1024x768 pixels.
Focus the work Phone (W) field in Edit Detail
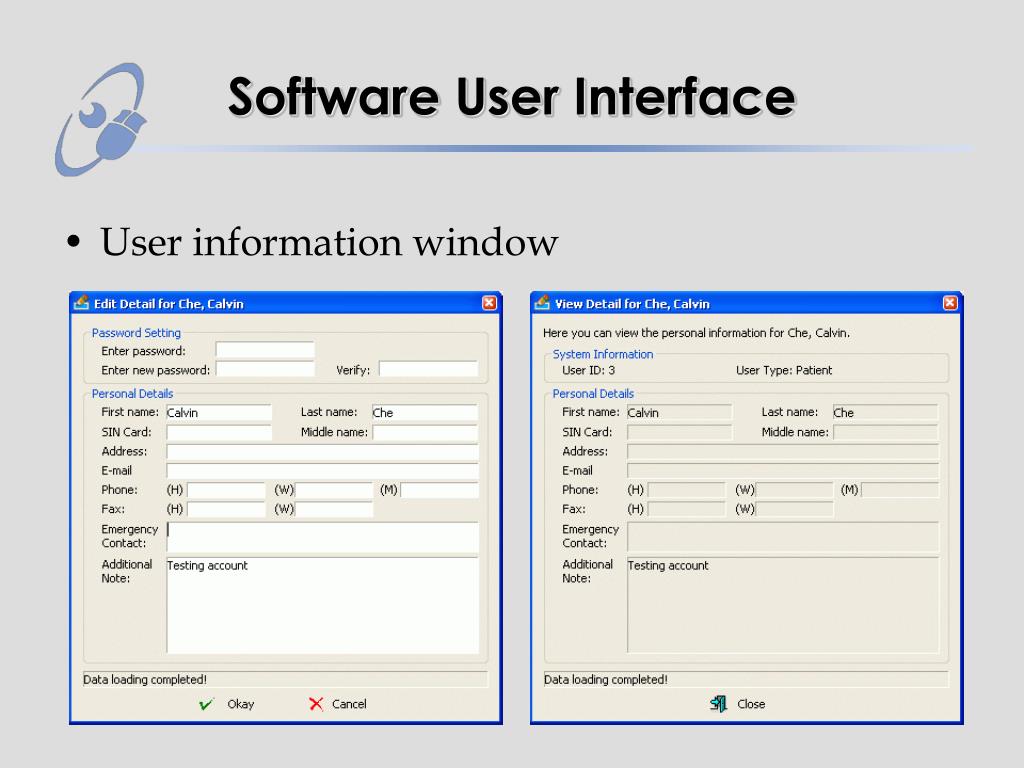334,490
